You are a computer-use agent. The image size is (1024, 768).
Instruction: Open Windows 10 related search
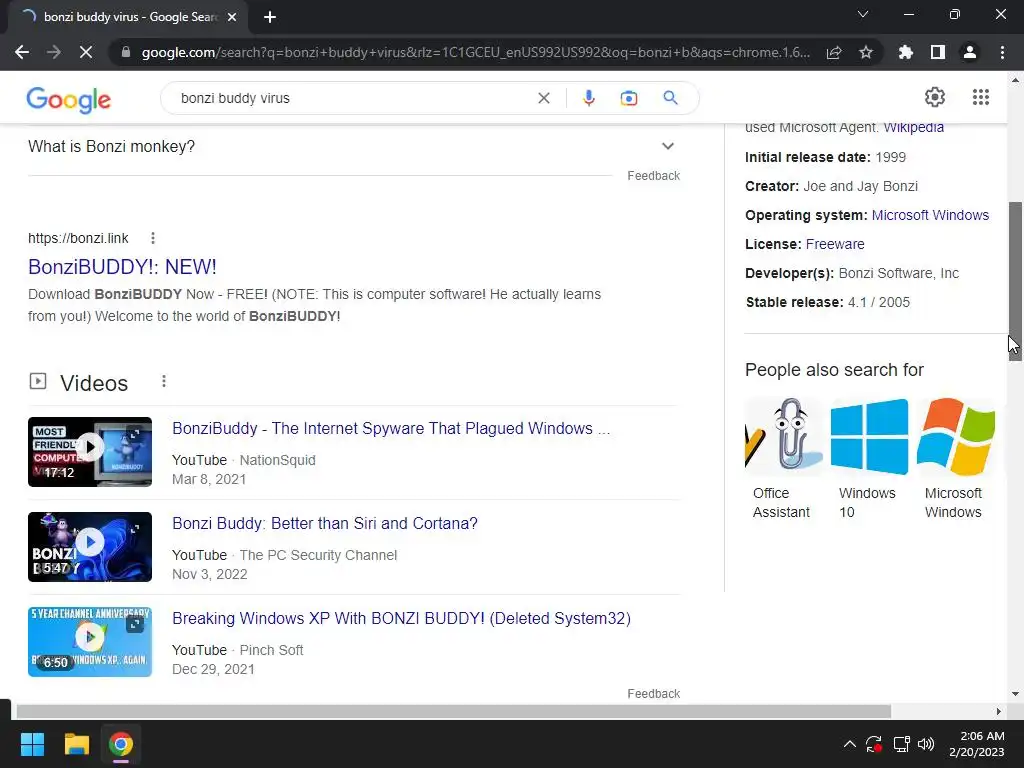pos(869,459)
